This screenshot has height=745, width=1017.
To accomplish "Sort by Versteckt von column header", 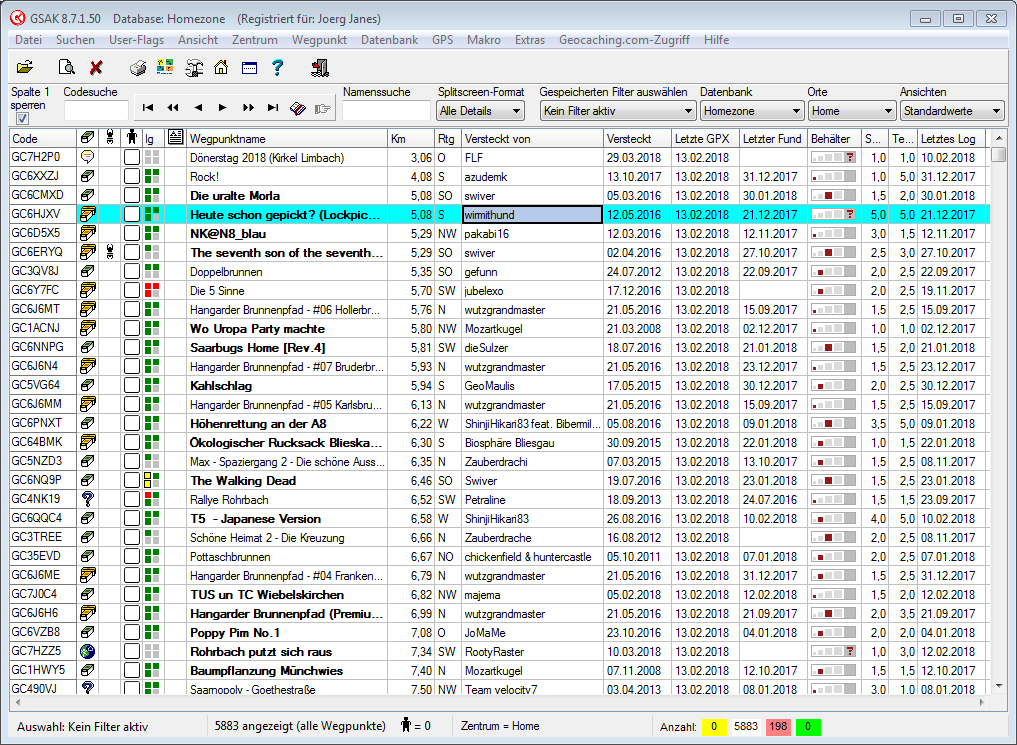I will click(532, 138).
